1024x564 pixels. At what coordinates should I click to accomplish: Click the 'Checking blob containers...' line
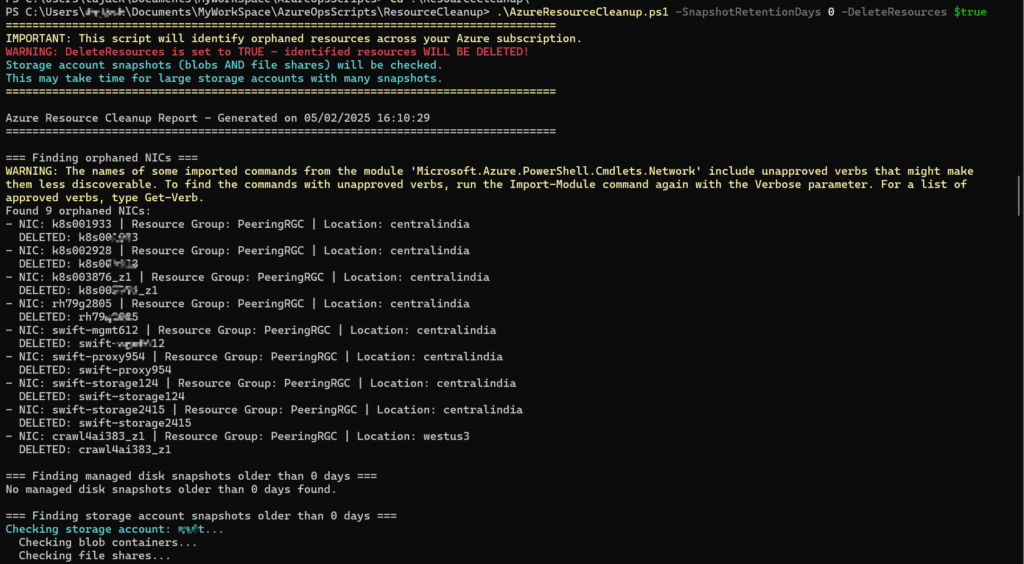pyautogui.click(x=108, y=542)
